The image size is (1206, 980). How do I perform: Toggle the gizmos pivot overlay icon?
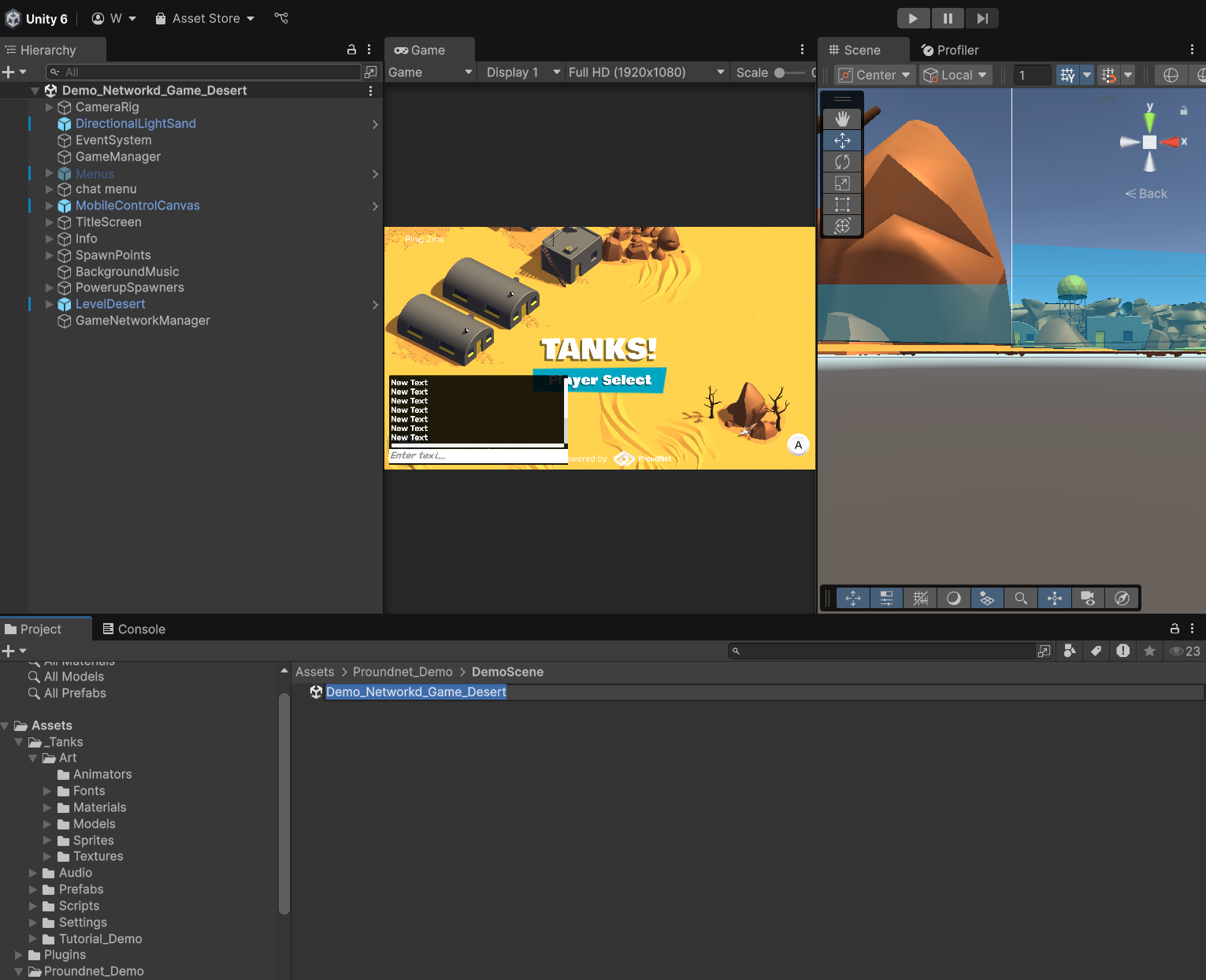(1055, 599)
